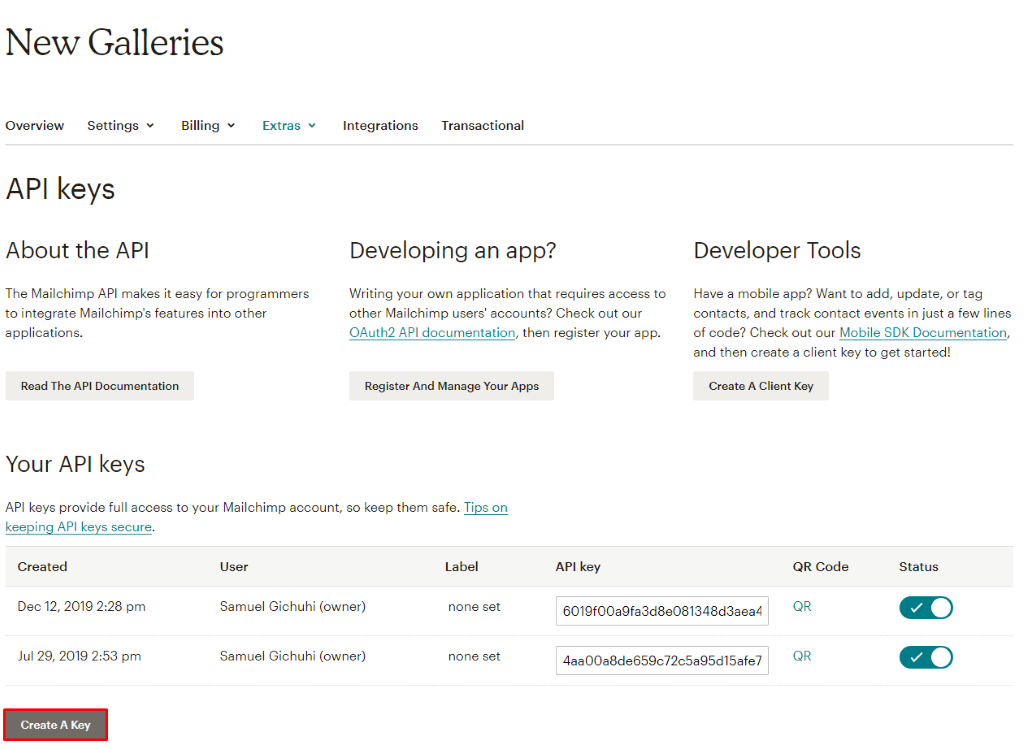Viewport: 1024px width, 750px height.
Task: Open QR code for Jul 29, 2019 key
Action: (x=802, y=656)
